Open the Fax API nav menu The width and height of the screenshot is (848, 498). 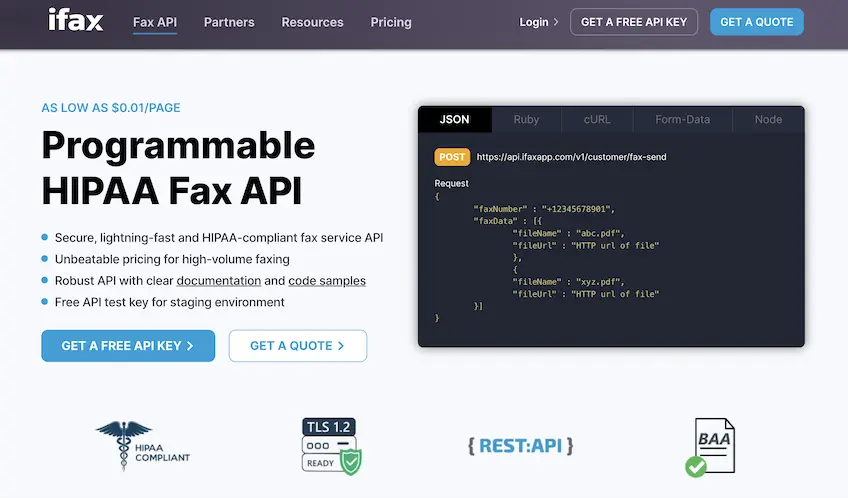(154, 22)
